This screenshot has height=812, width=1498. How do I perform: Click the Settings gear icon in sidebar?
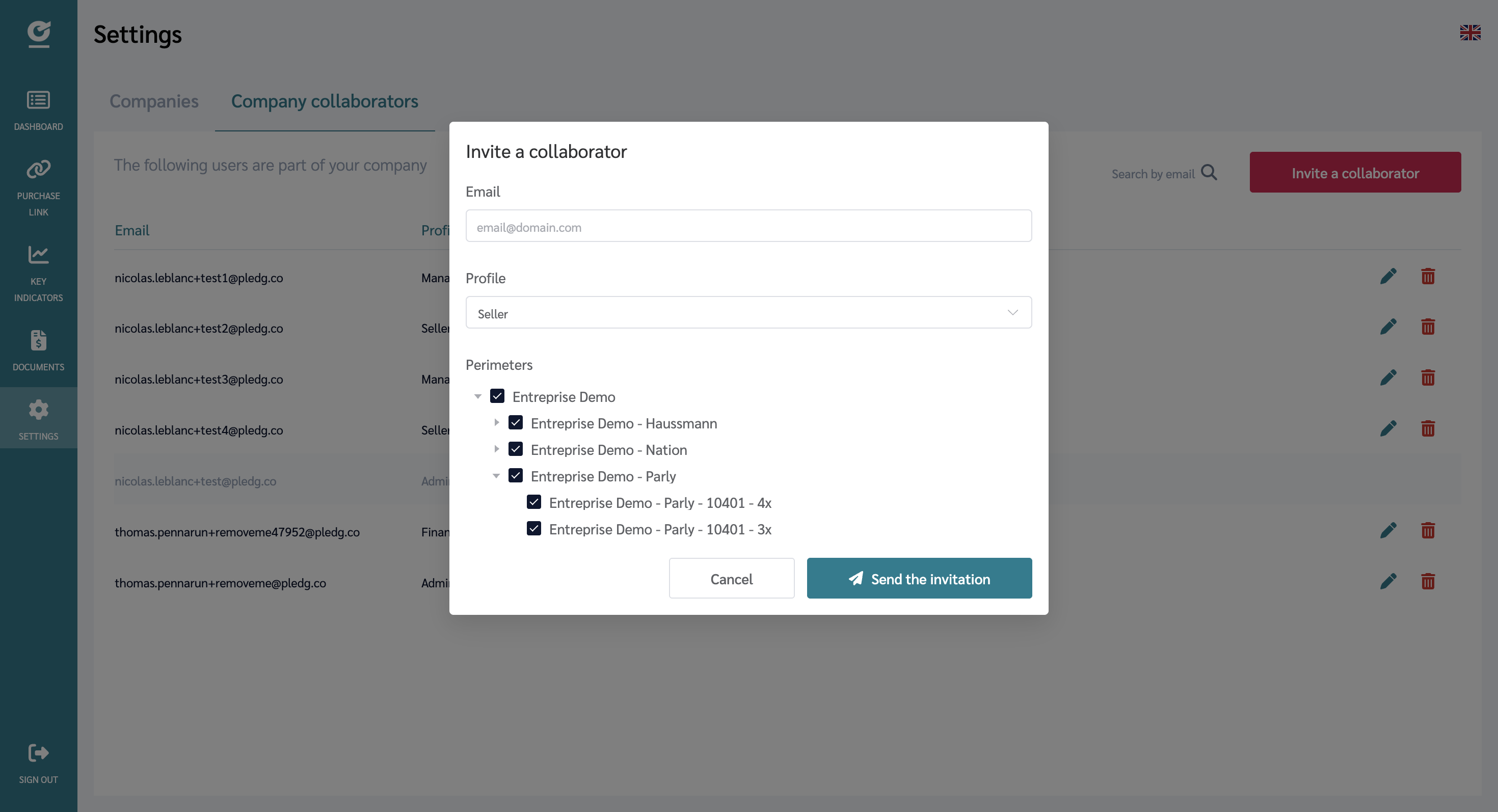click(38, 409)
